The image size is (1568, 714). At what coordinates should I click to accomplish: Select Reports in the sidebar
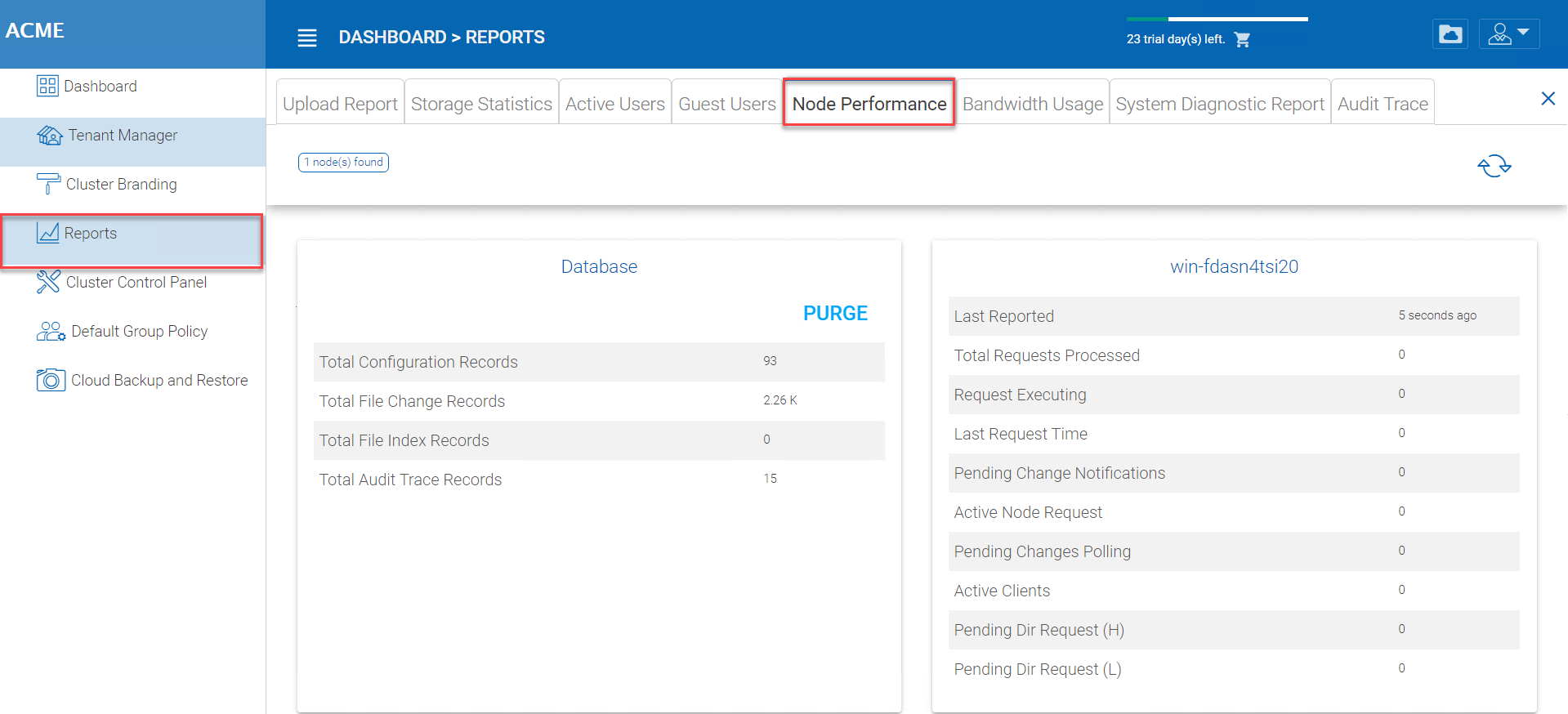pos(132,240)
